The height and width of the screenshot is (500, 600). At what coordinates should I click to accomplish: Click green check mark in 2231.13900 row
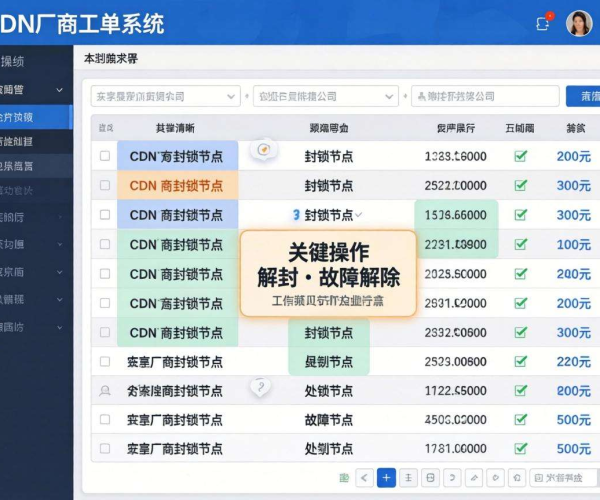pos(520,244)
